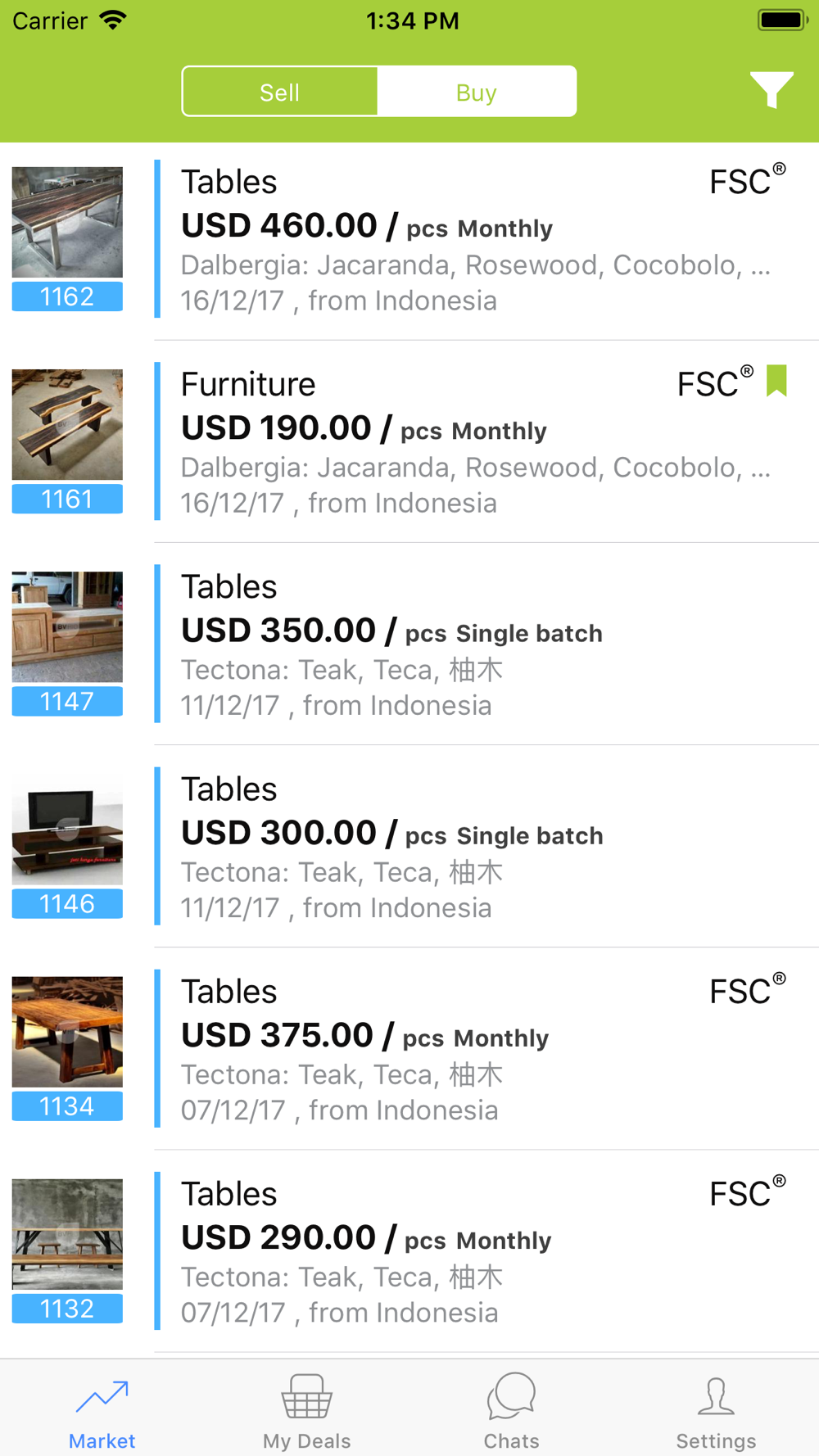Viewport: 819px width, 1456px height.
Task: Go to My Deals basket tab
Action: [306, 1412]
